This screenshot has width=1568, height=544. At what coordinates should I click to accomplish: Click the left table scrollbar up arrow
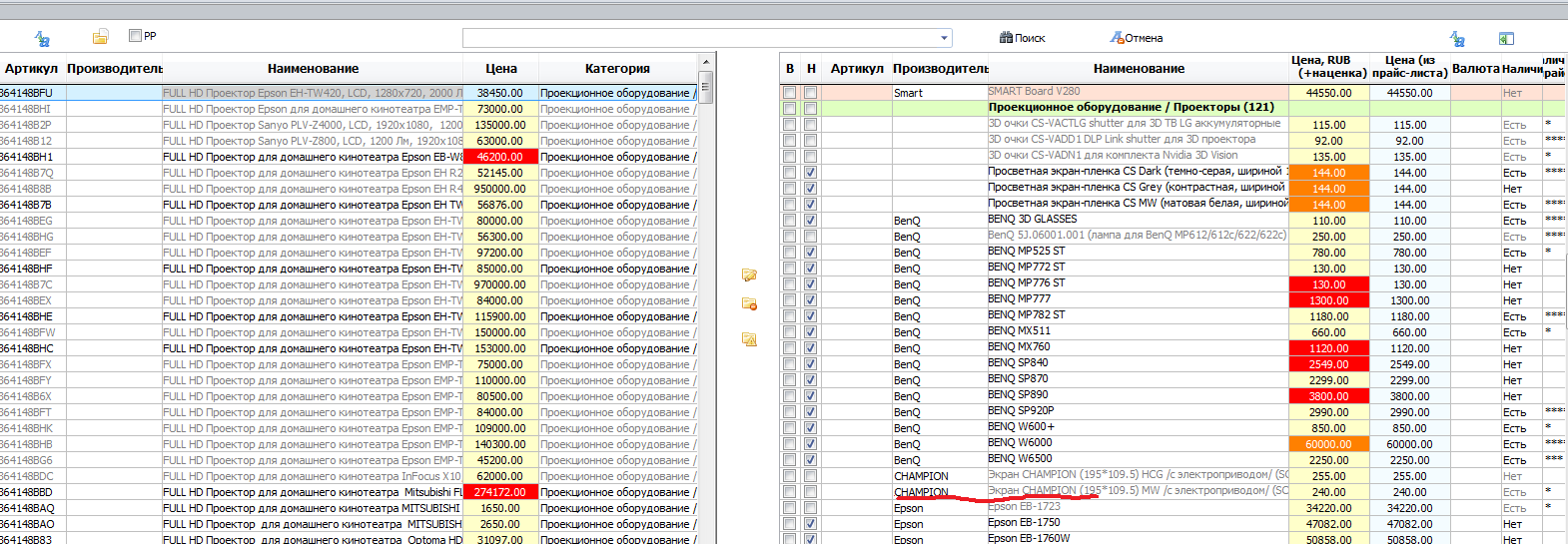[705, 62]
